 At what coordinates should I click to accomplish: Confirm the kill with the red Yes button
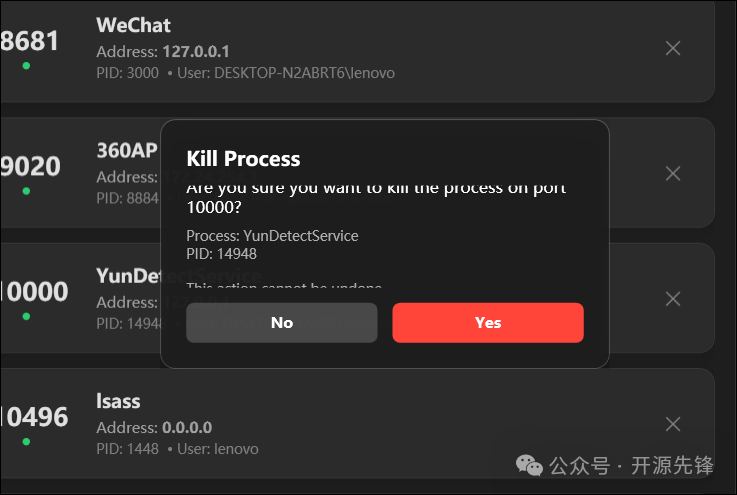tap(488, 323)
